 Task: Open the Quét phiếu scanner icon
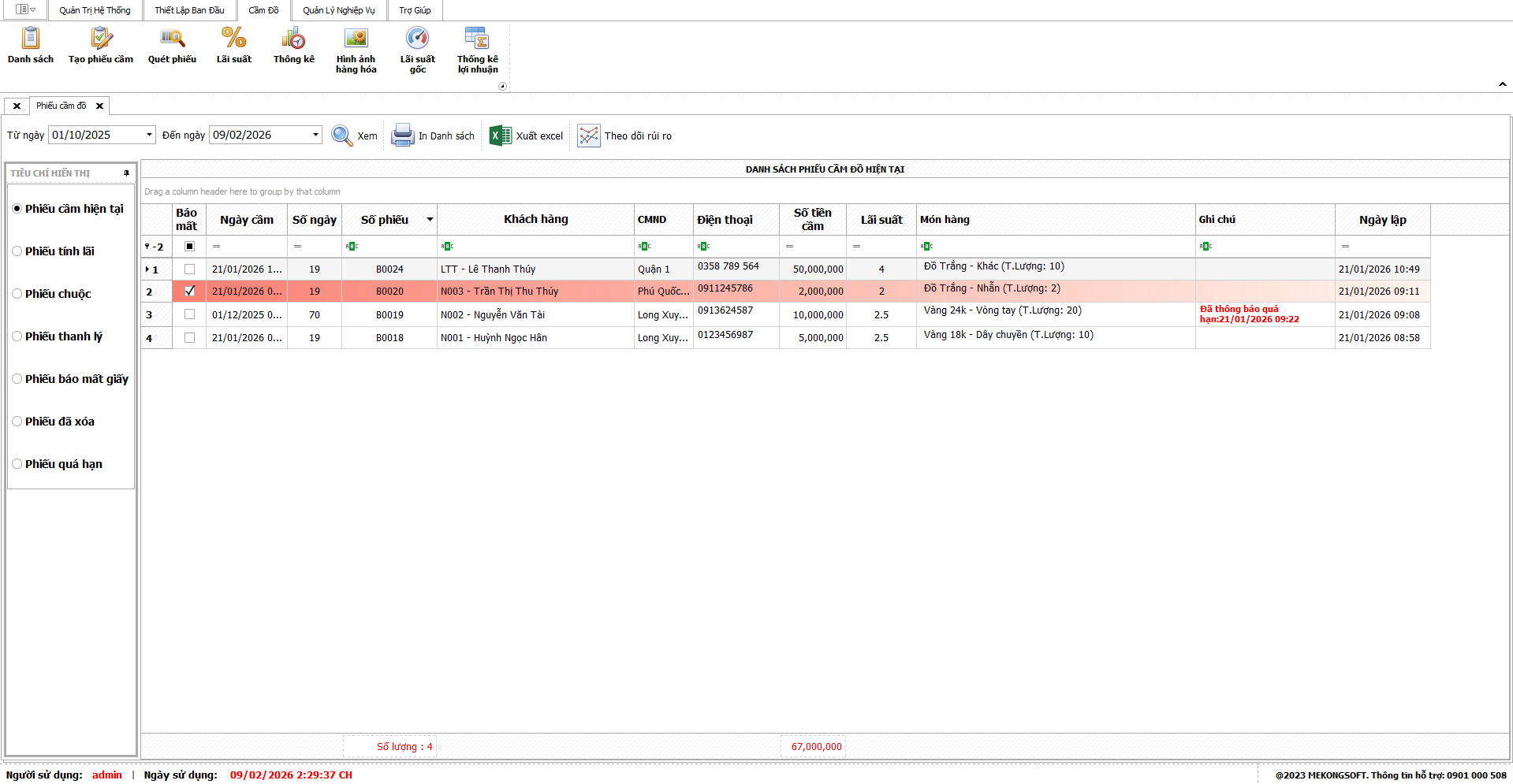172,38
